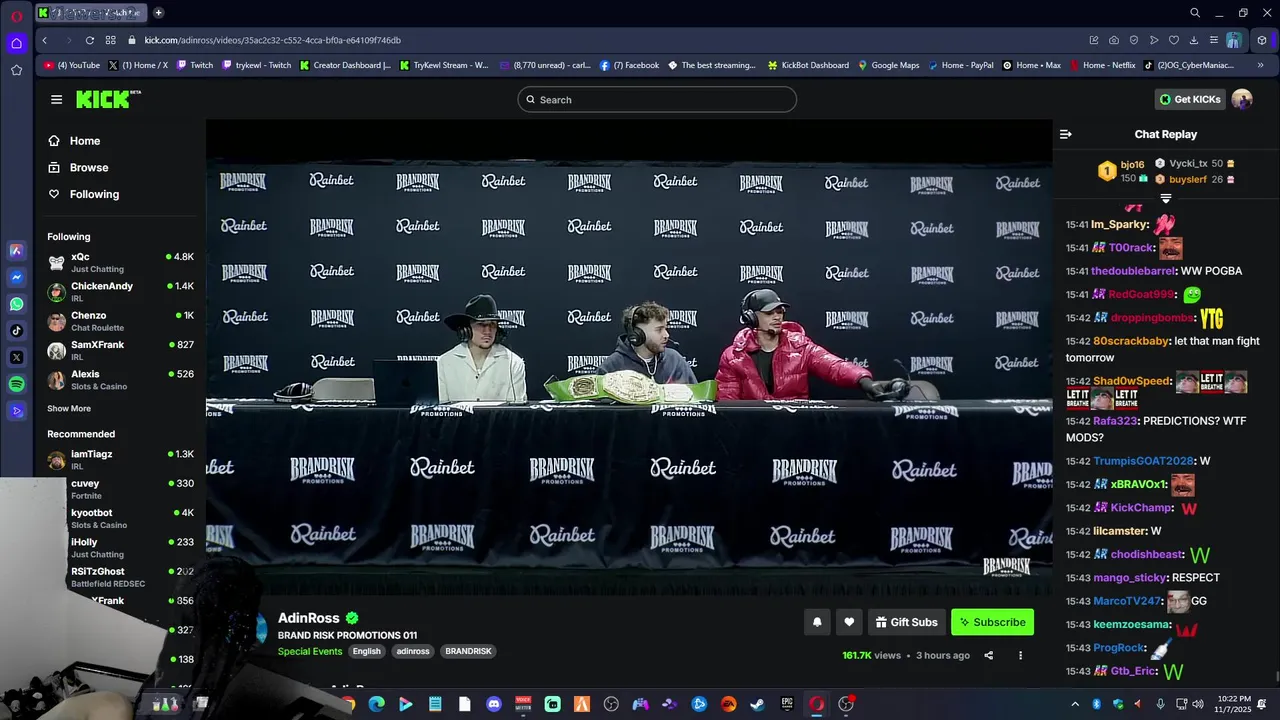Click the Opera browser menu logo
Screen dimensions: 1280x720
pyautogui.click(x=16, y=16)
